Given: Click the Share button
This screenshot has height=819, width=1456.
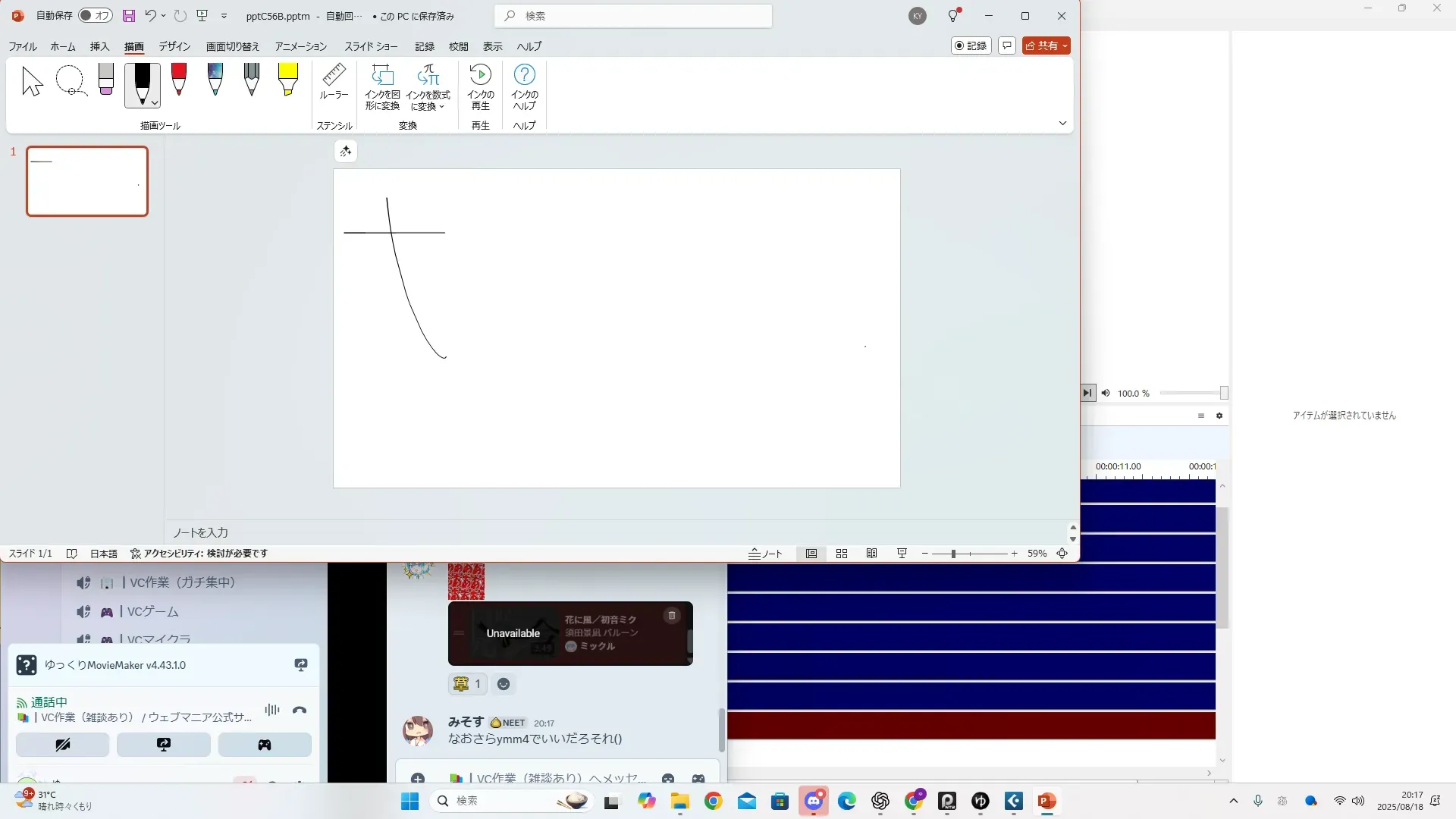Looking at the screenshot, I should [1043, 45].
